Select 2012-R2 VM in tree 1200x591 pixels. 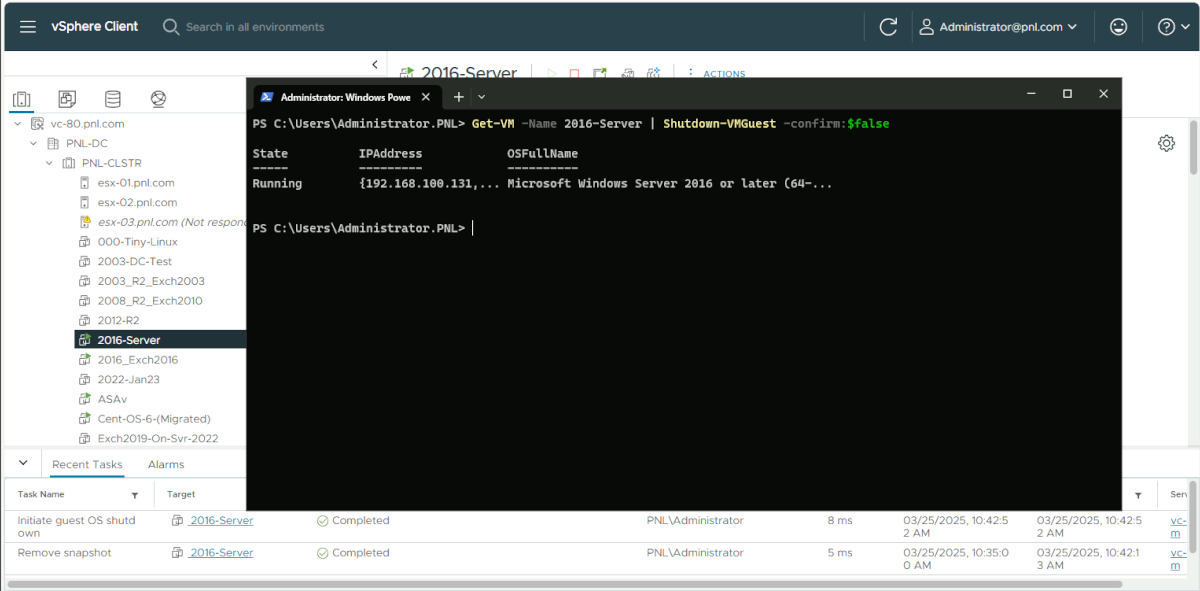click(118, 320)
